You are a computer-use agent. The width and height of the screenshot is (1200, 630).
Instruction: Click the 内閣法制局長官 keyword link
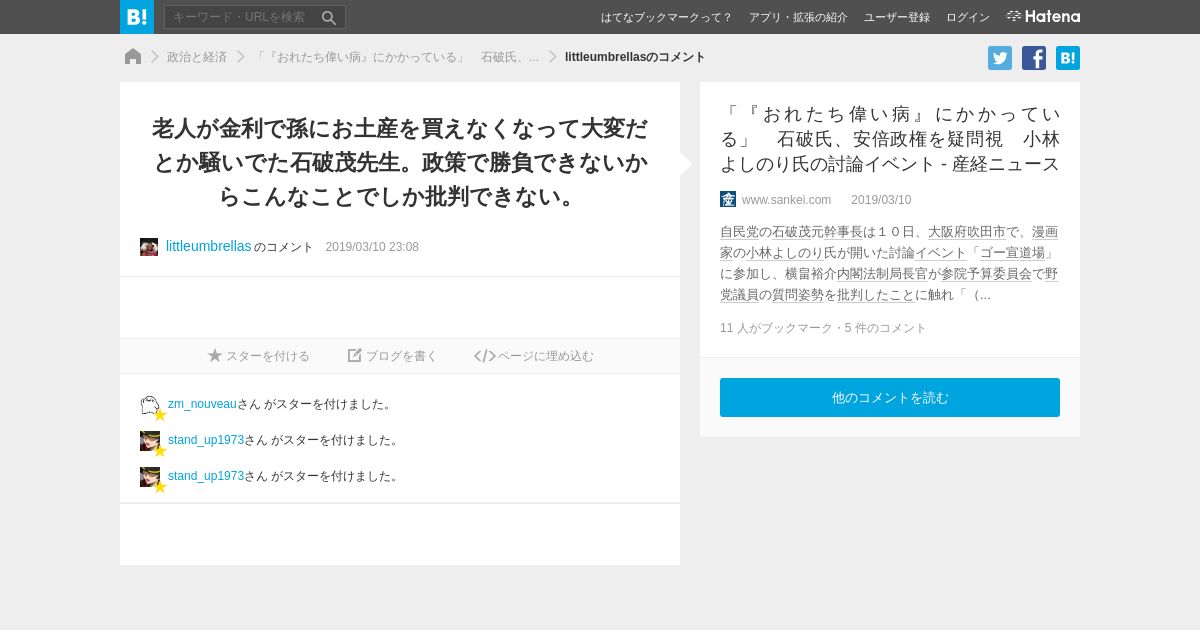coord(882,274)
